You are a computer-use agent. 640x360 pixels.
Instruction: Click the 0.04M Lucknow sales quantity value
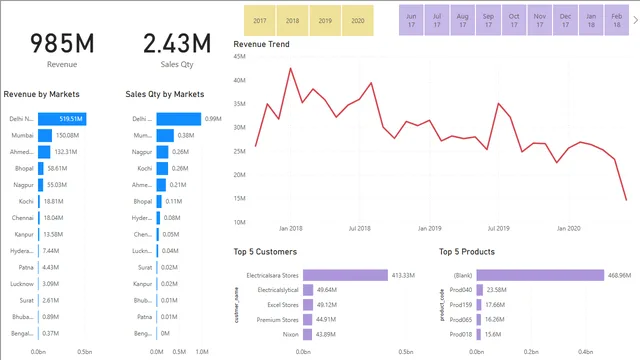170,251
